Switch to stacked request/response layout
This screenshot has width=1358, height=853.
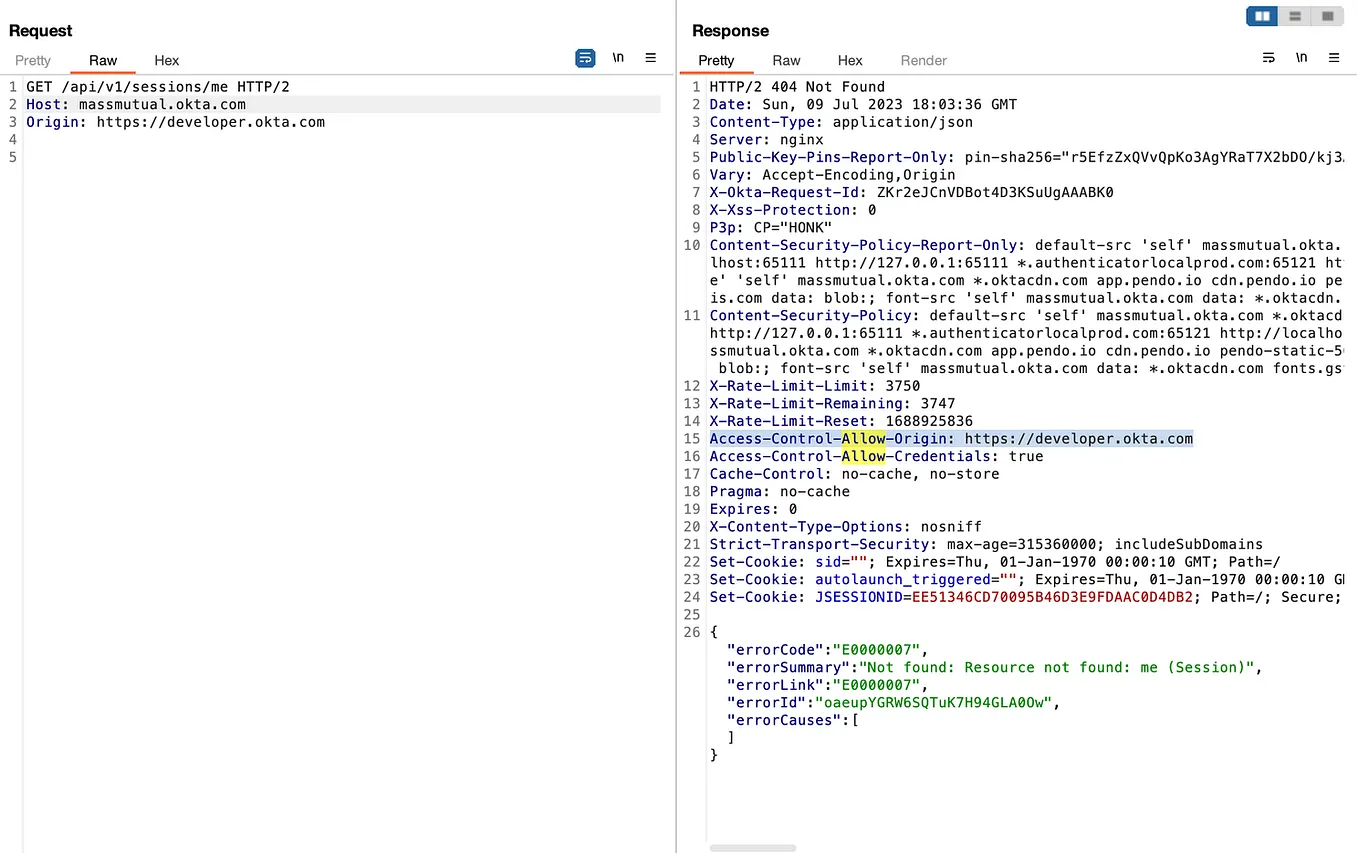point(1294,16)
